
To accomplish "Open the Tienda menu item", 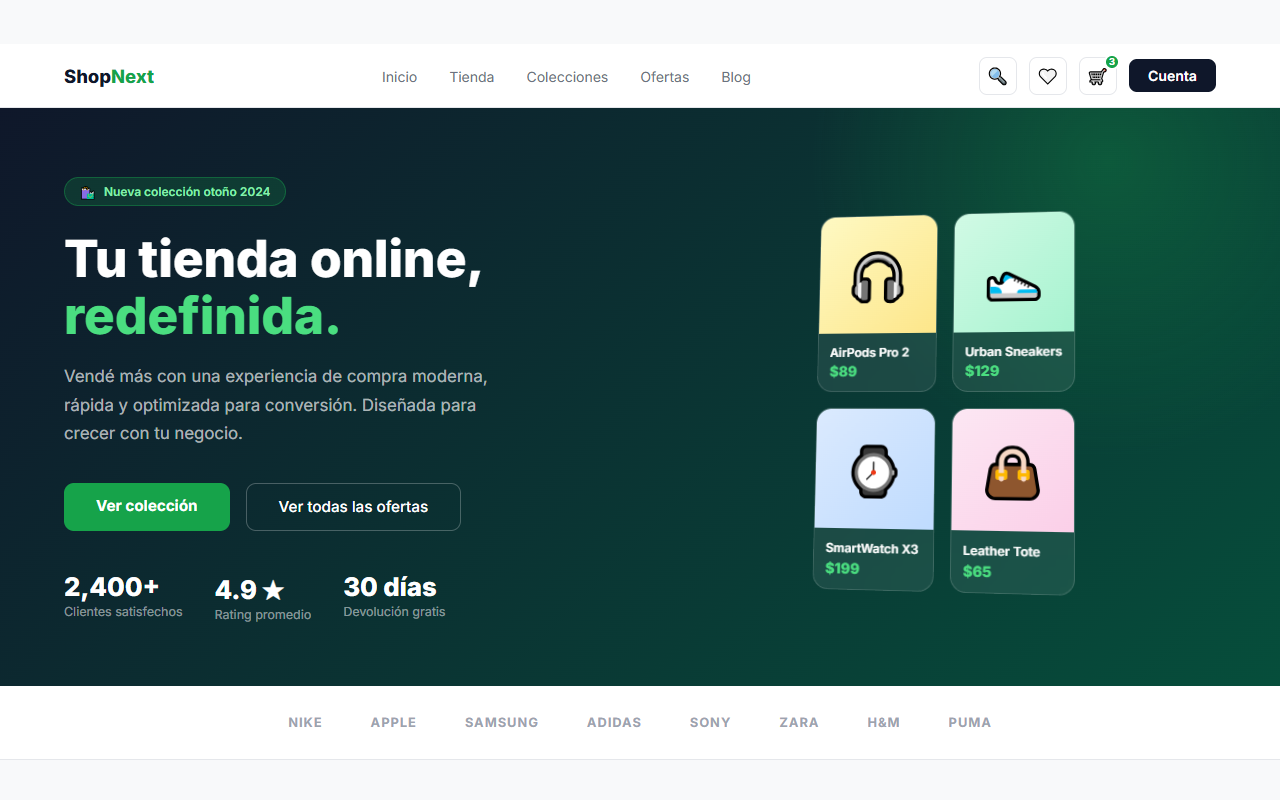I will (472, 77).
